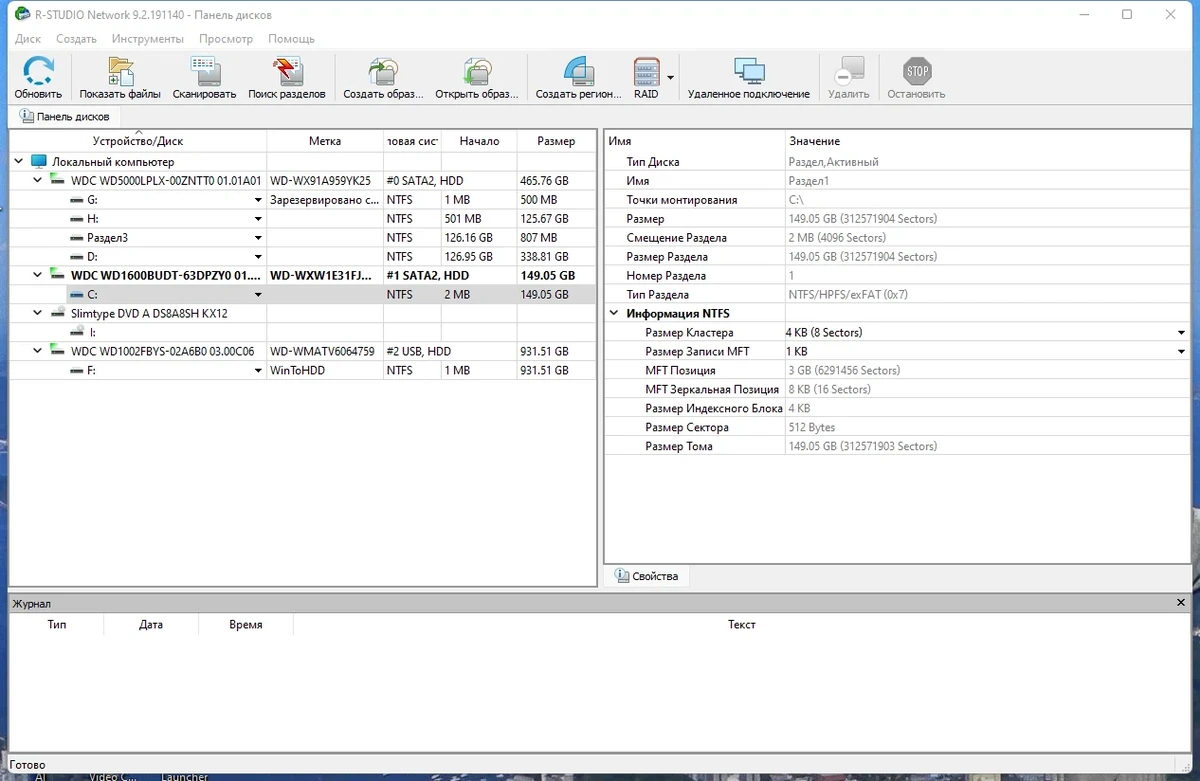Open dropdown arrow next to D: partition
The width and height of the screenshot is (1200, 781).
click(x=258, y=257)
